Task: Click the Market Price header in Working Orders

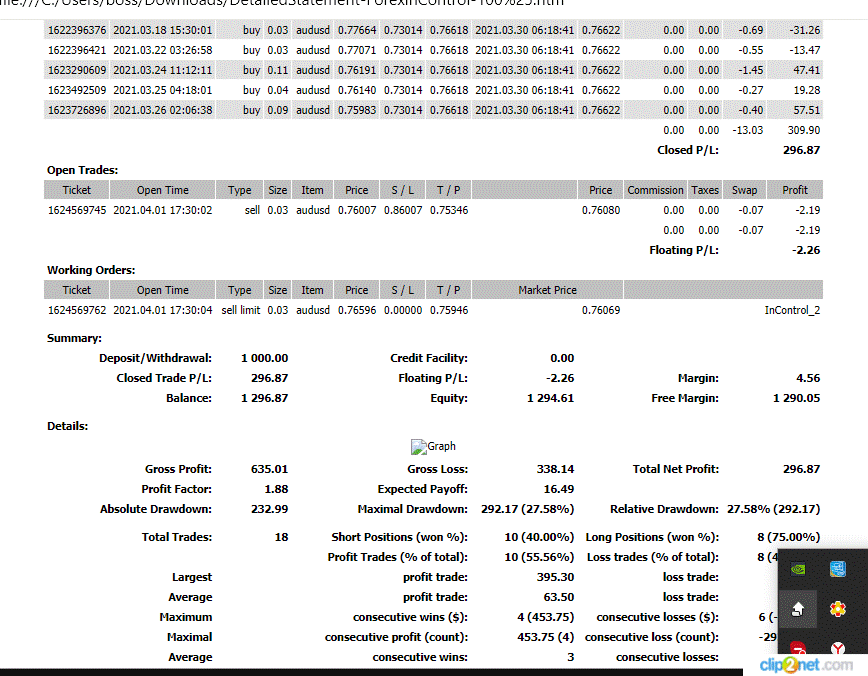Action: (x=547, y=290)
